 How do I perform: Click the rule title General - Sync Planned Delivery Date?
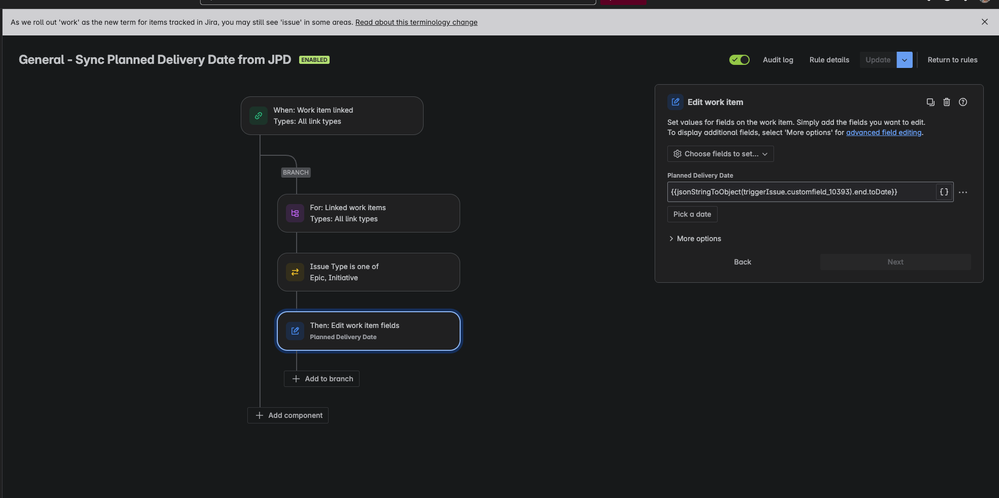[155, 60]
